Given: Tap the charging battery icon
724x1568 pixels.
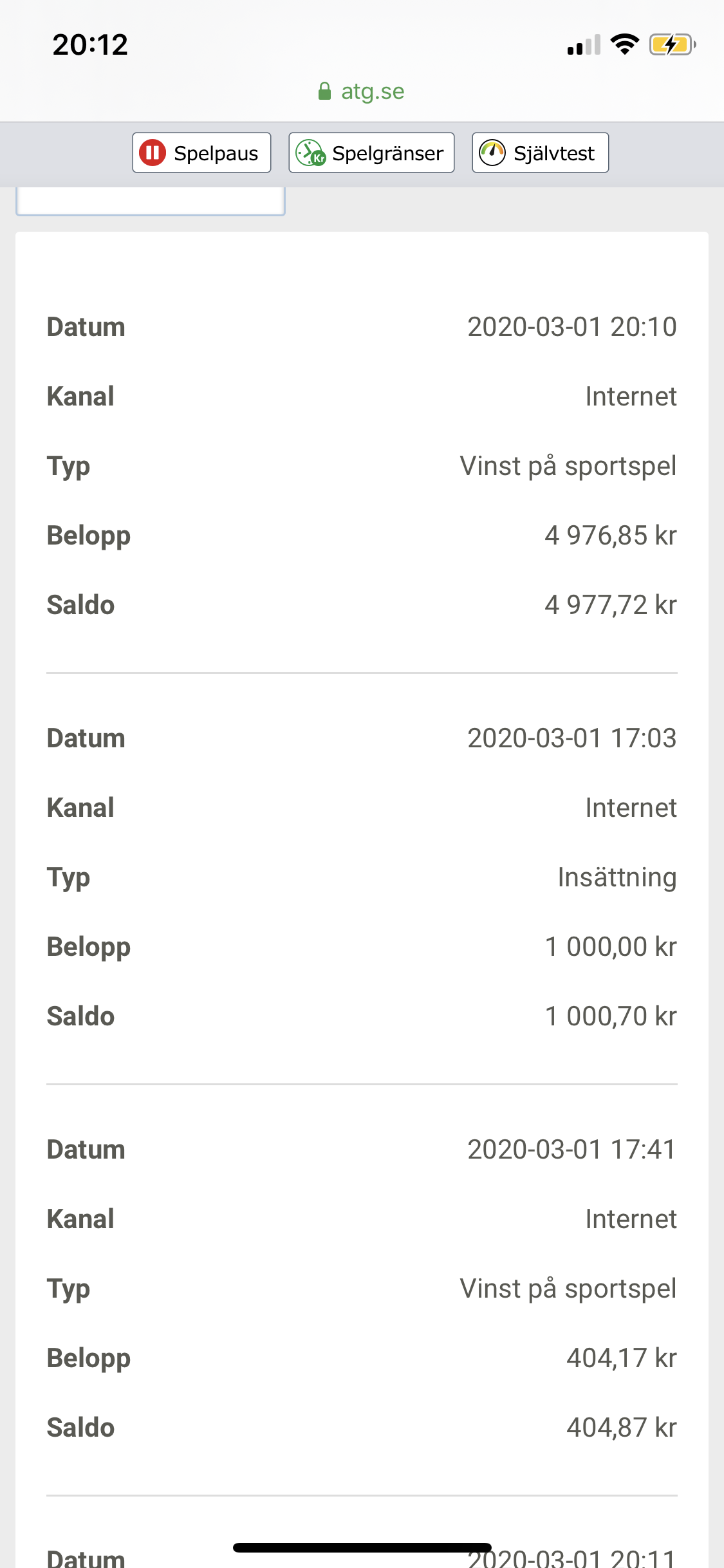Looking at the screenshot, I should [x=673, y=44].
